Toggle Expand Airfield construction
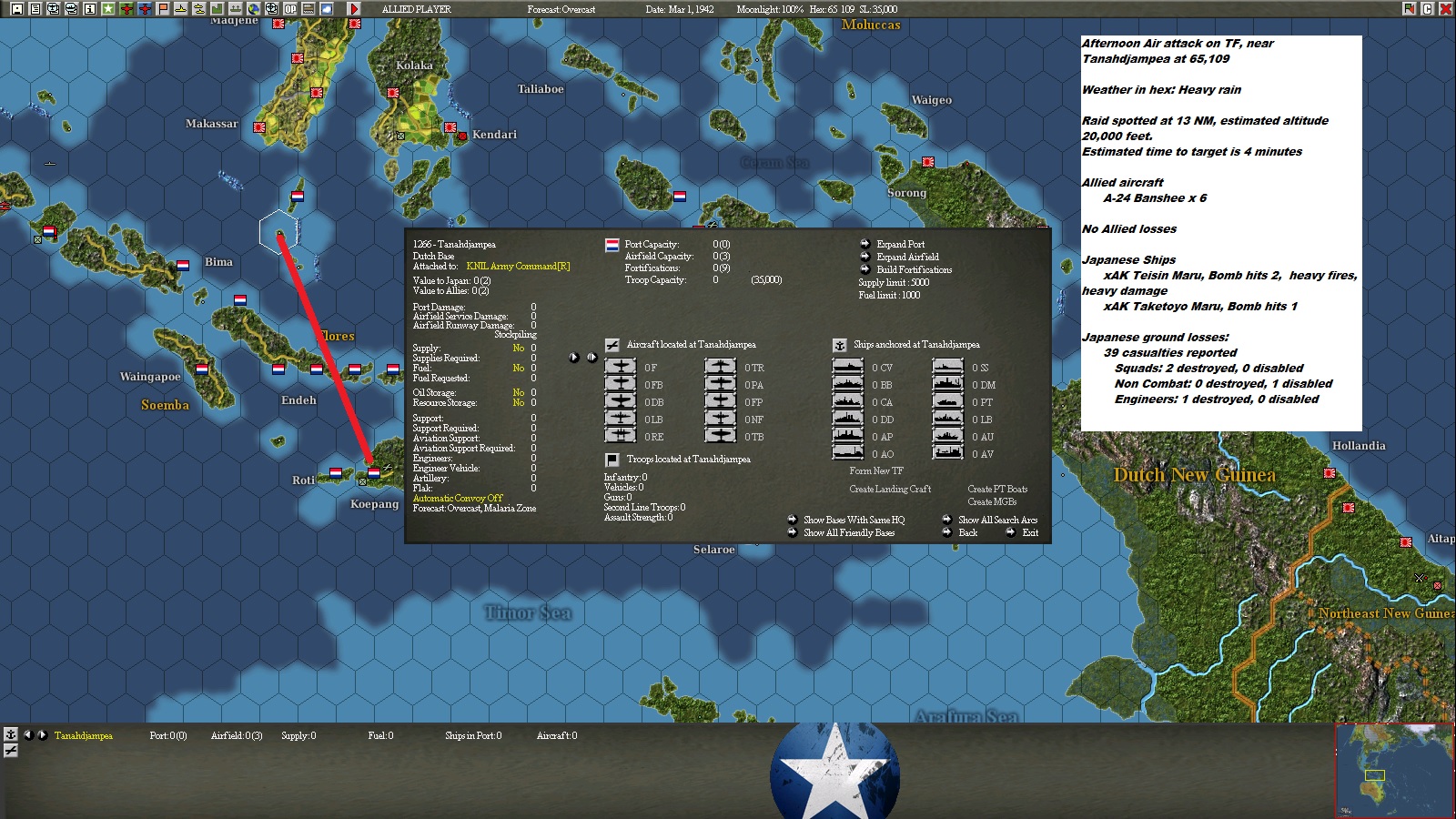Screen dimensions: 1456x819 point(900,257)
